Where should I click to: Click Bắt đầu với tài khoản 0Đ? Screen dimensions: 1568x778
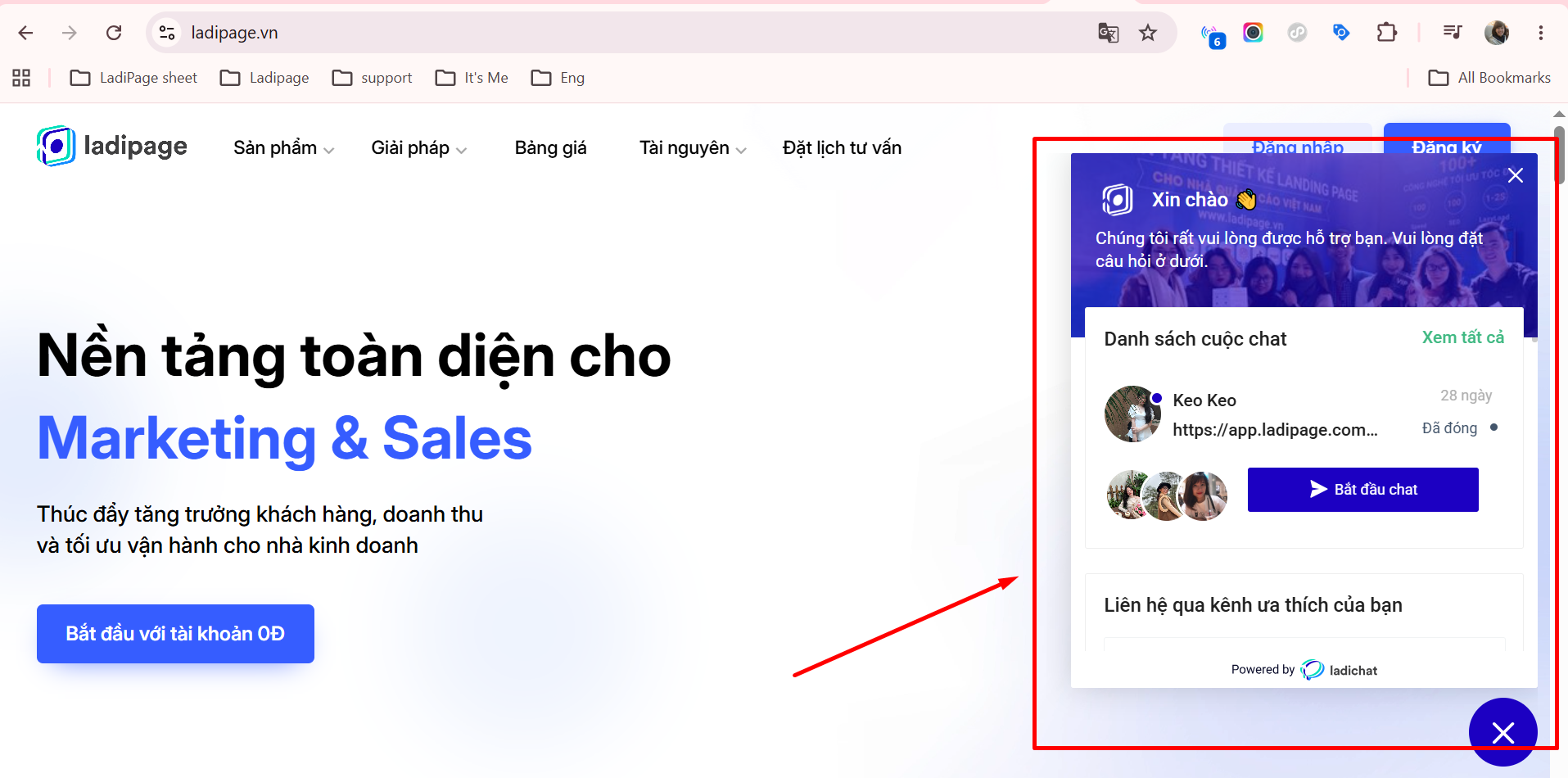(x=175, y=634)
